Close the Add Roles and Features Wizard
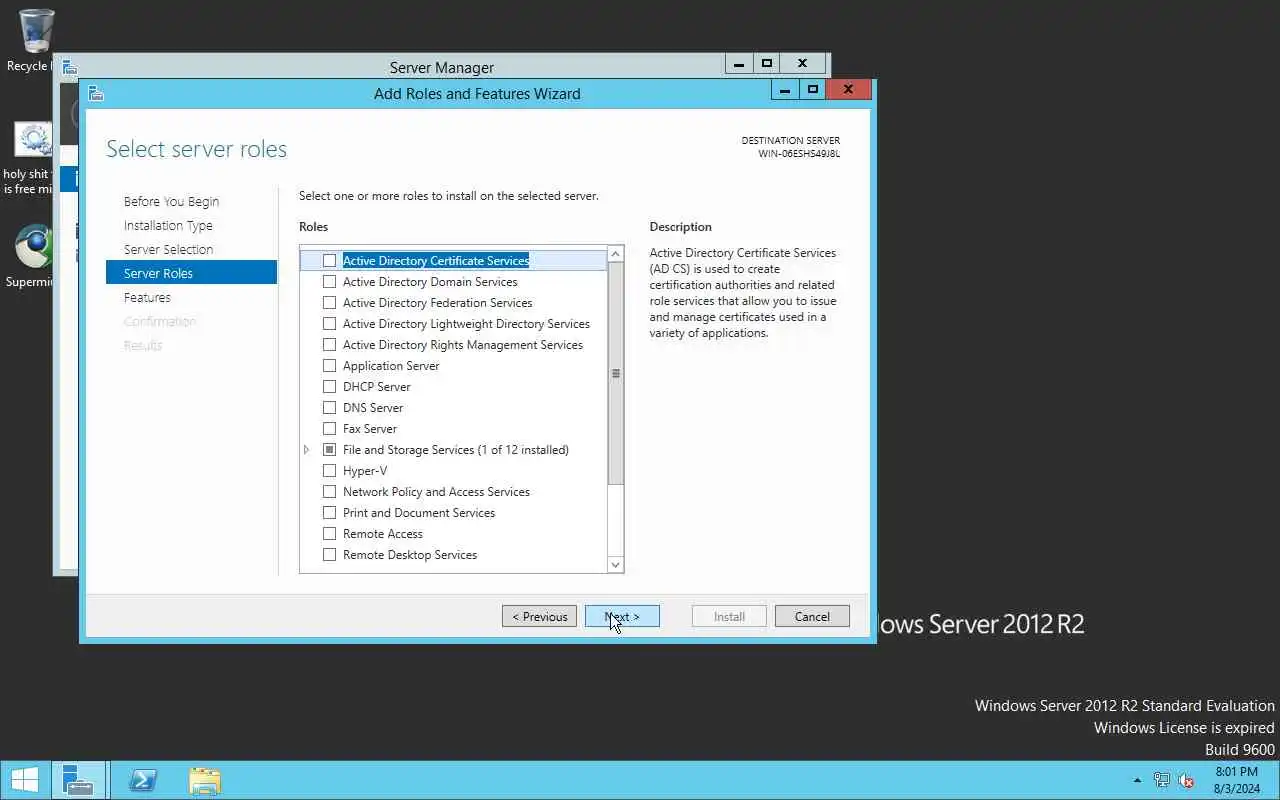 [x=848, y=90]
